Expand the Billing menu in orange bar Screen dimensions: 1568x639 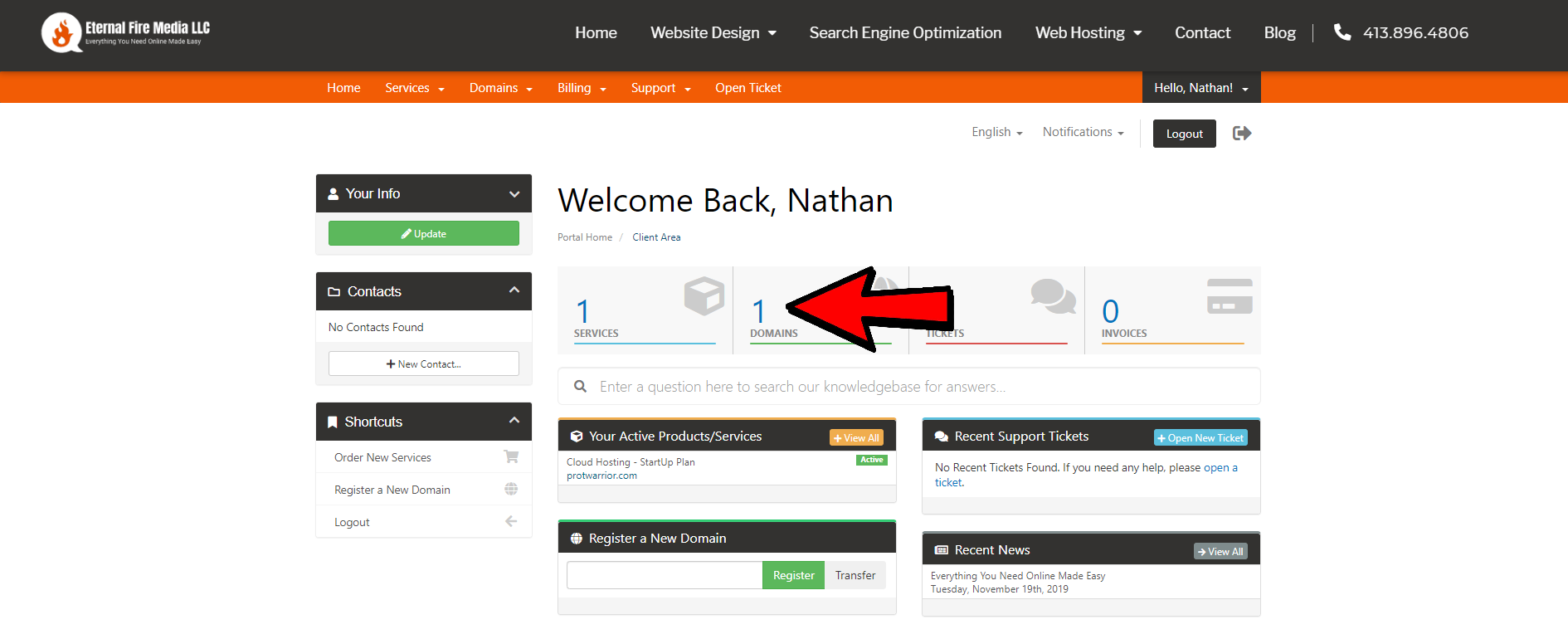[582, 88]
